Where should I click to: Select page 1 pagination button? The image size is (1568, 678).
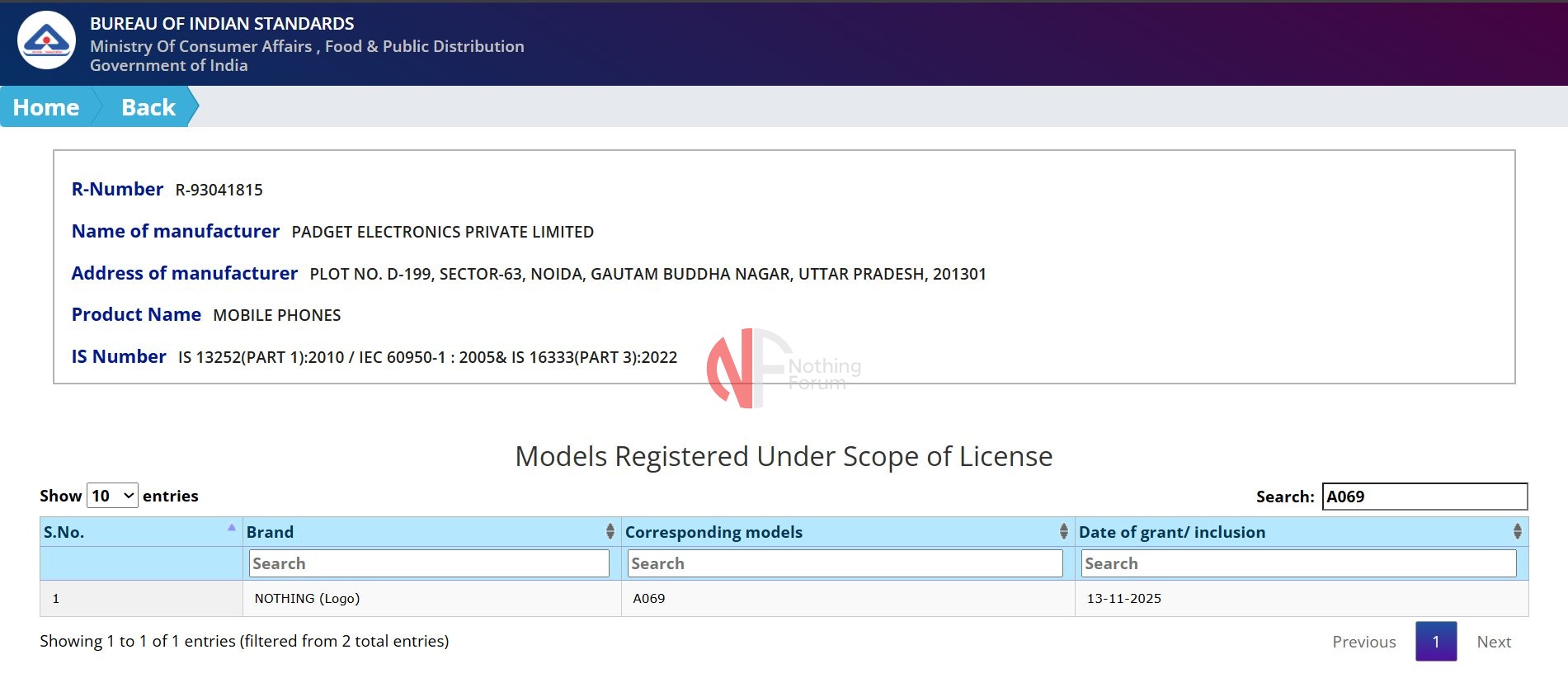coord(1435,642)
